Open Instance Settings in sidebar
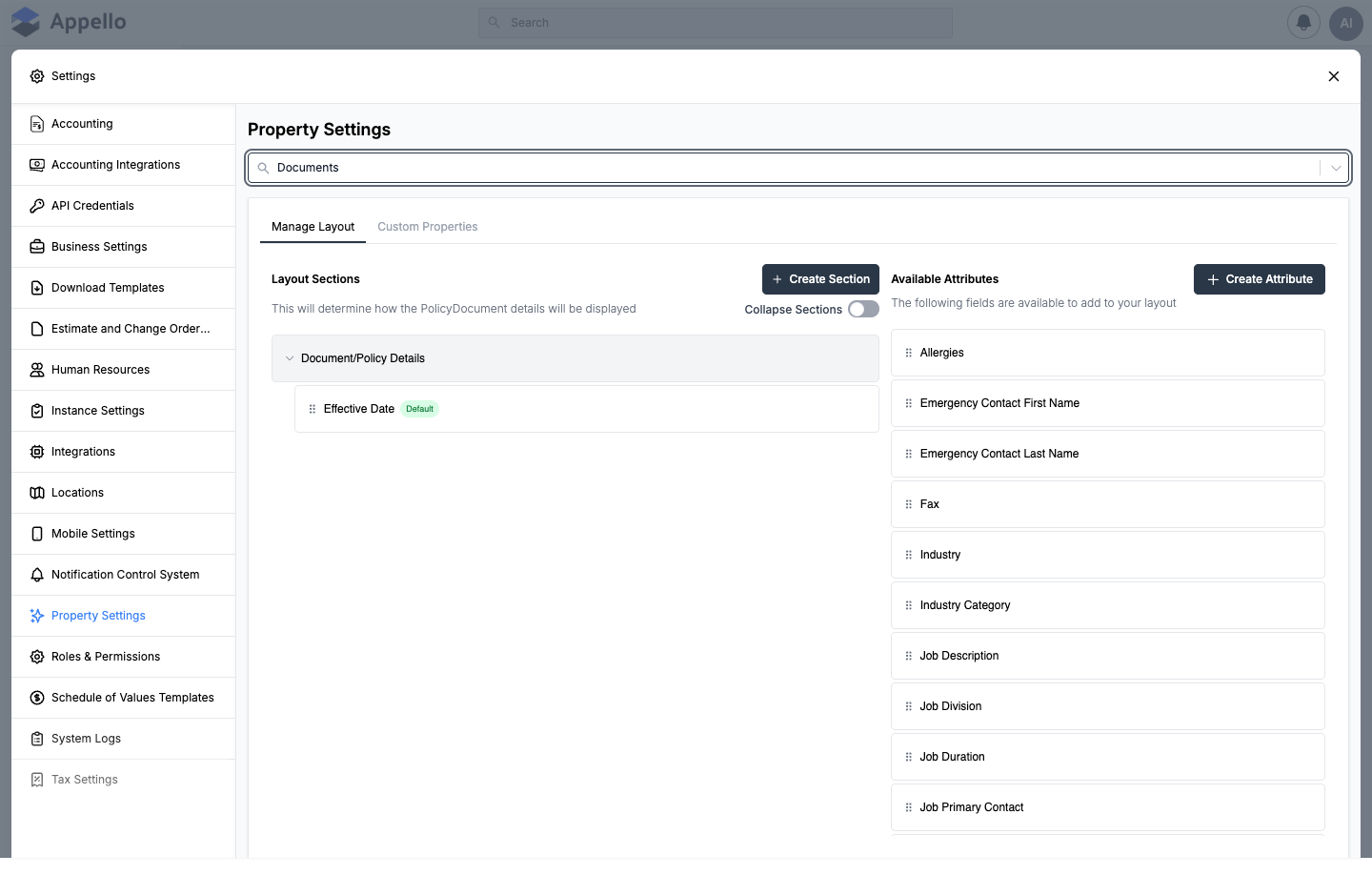Image resolution: width=1372 pixels, height=875 pixels. 124,411
